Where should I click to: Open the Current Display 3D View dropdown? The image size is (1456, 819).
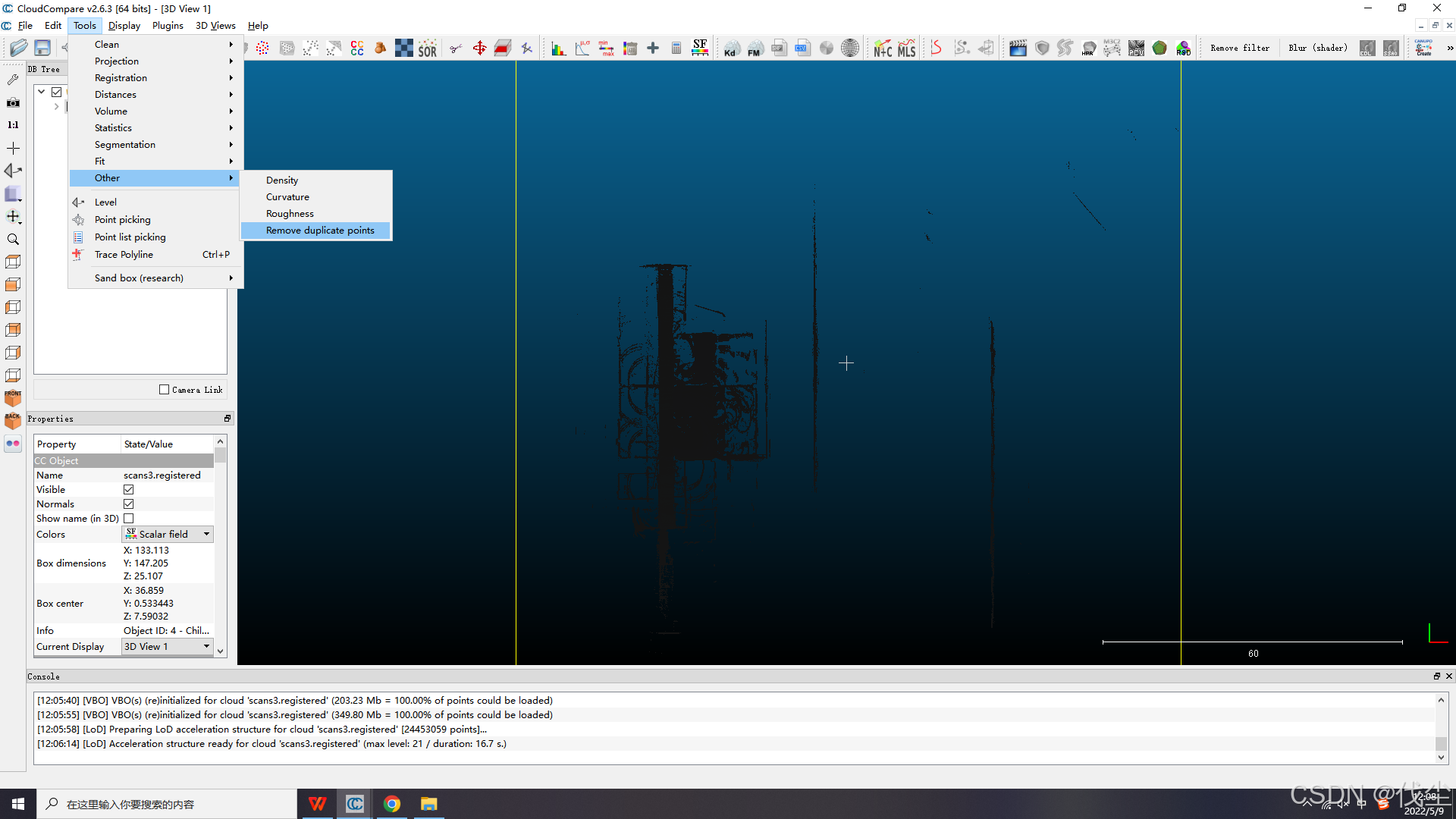pyautogui.click(x=168, y=647)
